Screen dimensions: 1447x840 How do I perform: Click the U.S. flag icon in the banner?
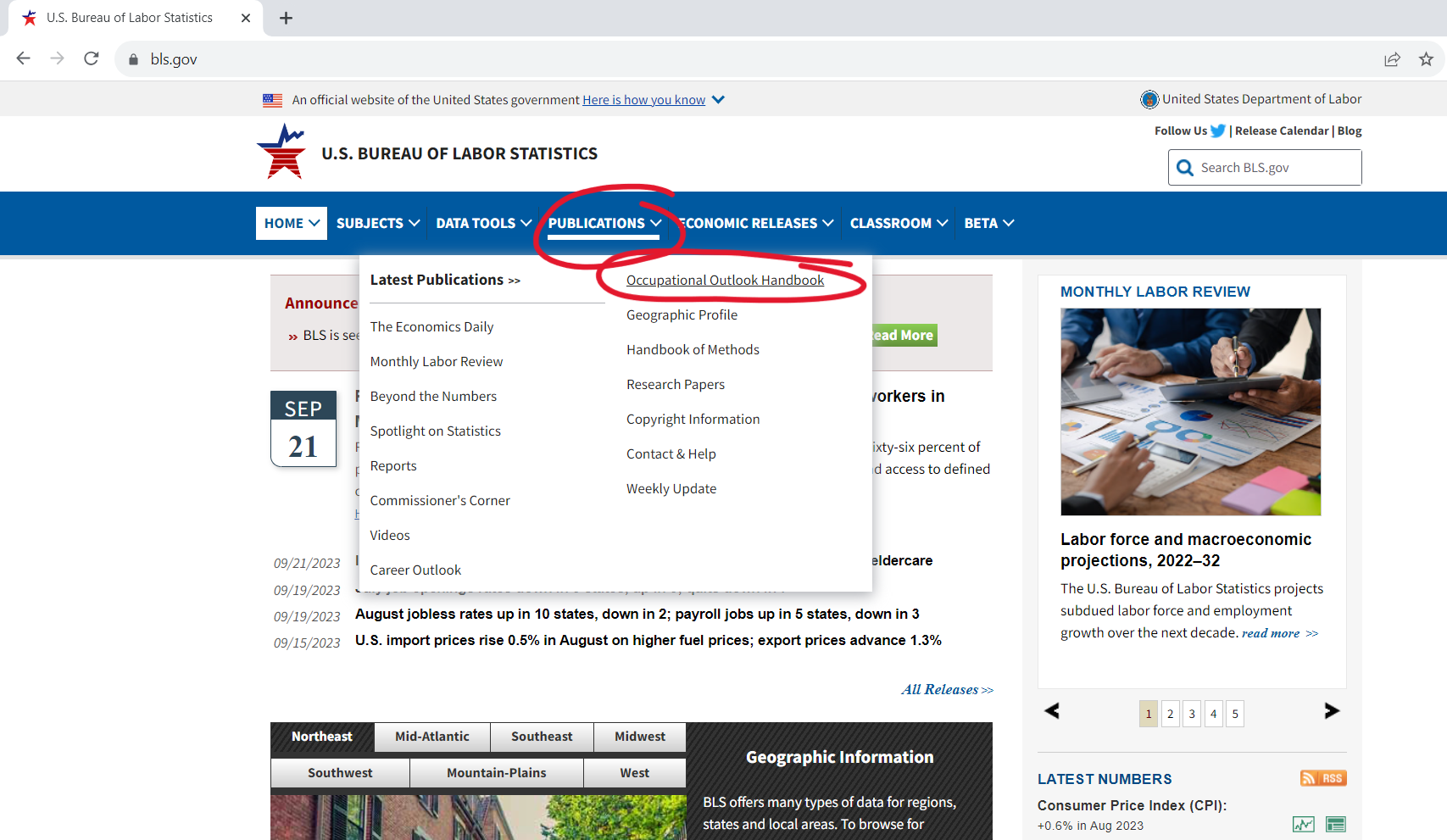(x=272, y=99)
